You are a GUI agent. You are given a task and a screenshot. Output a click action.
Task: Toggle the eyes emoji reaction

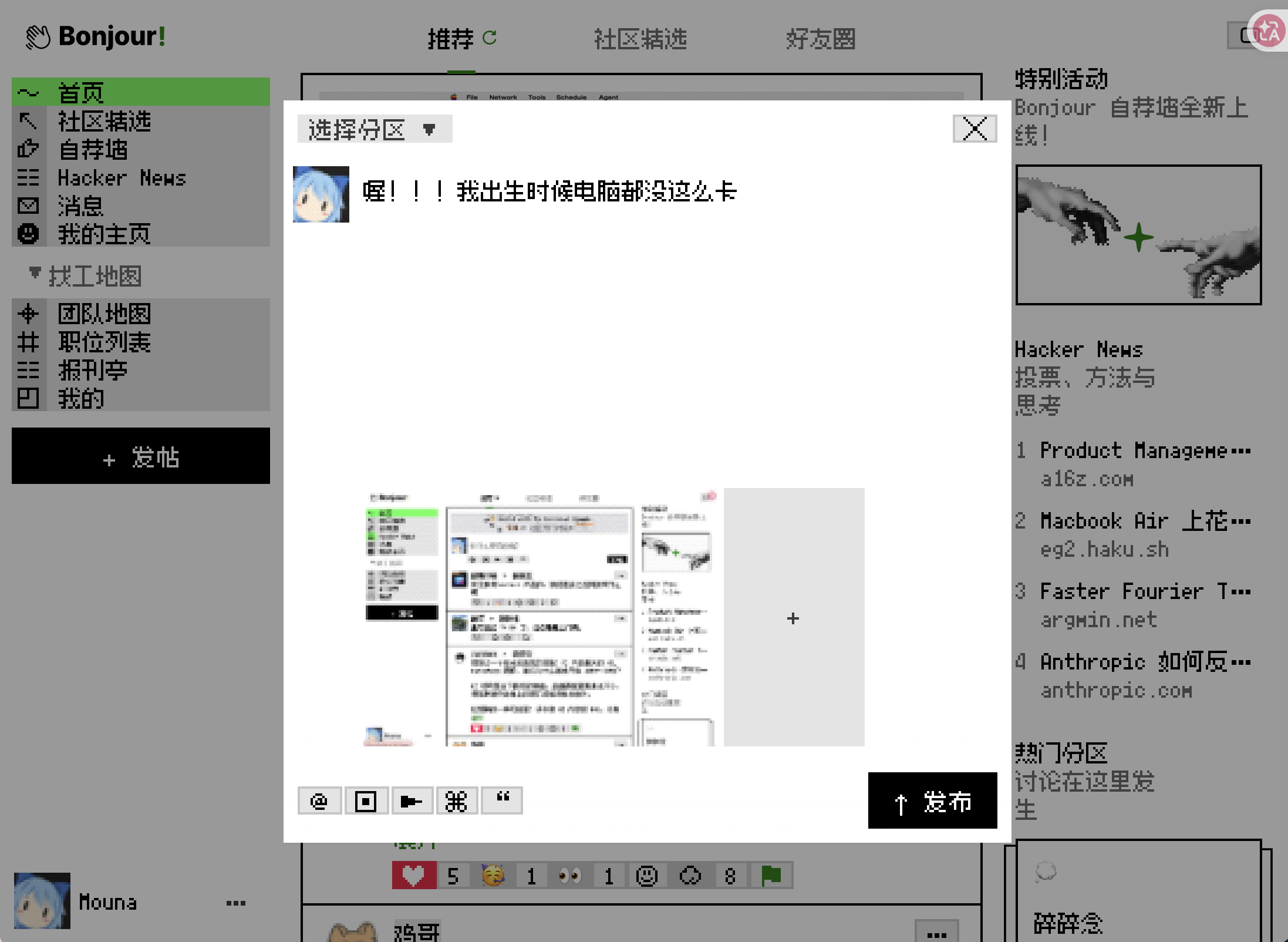coord(570,876)
